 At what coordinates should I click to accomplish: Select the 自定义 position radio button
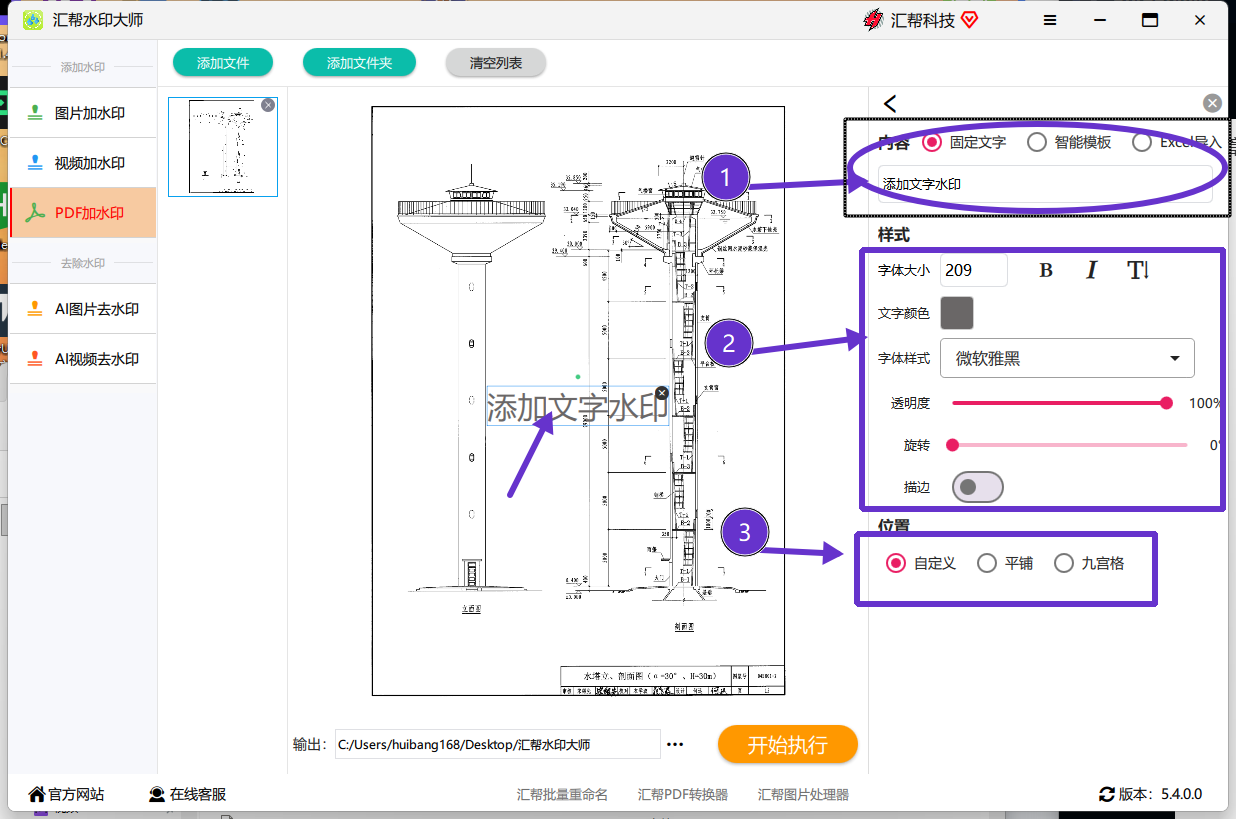pos(896,563)
